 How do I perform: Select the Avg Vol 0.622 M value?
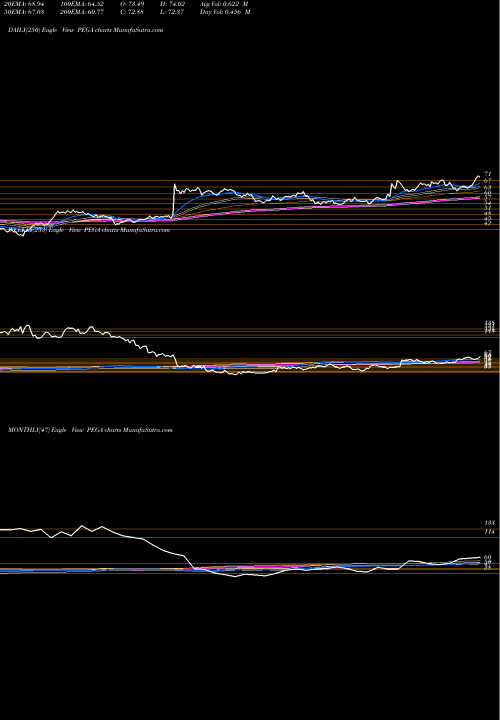click(x=225, y=4)
